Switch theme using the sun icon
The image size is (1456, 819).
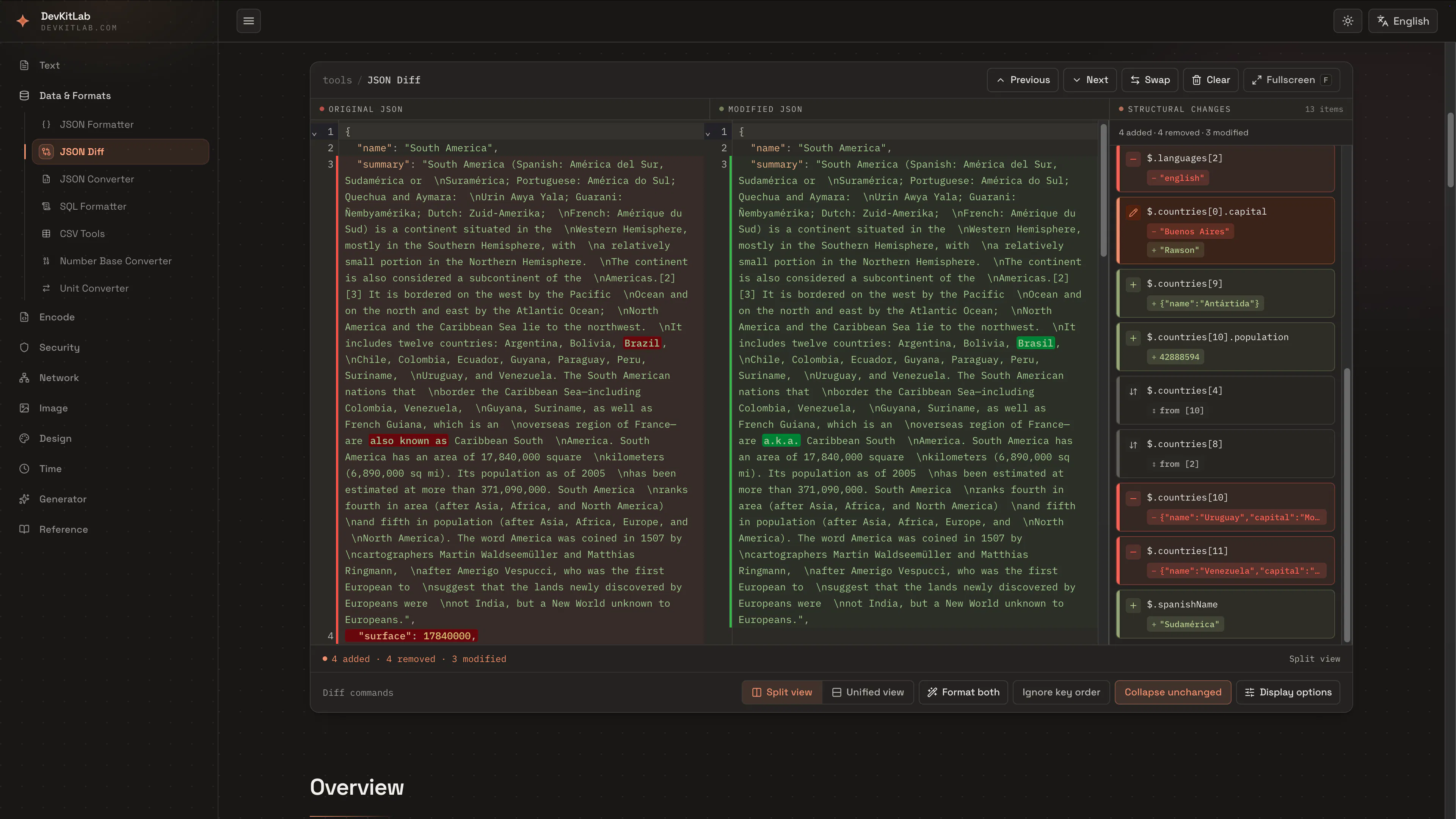pos(1348,21)
